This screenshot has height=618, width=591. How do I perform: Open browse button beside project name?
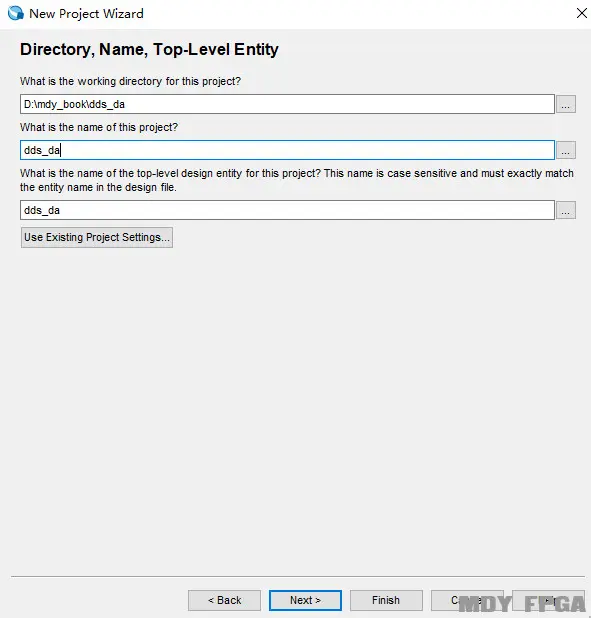pyautogui.click(x=566, y=150)
